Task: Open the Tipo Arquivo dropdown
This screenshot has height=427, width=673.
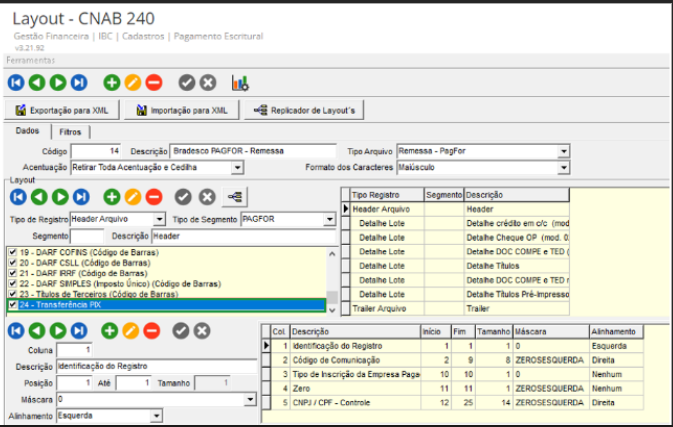Action: pyautogui.click(x=563, y=150)
